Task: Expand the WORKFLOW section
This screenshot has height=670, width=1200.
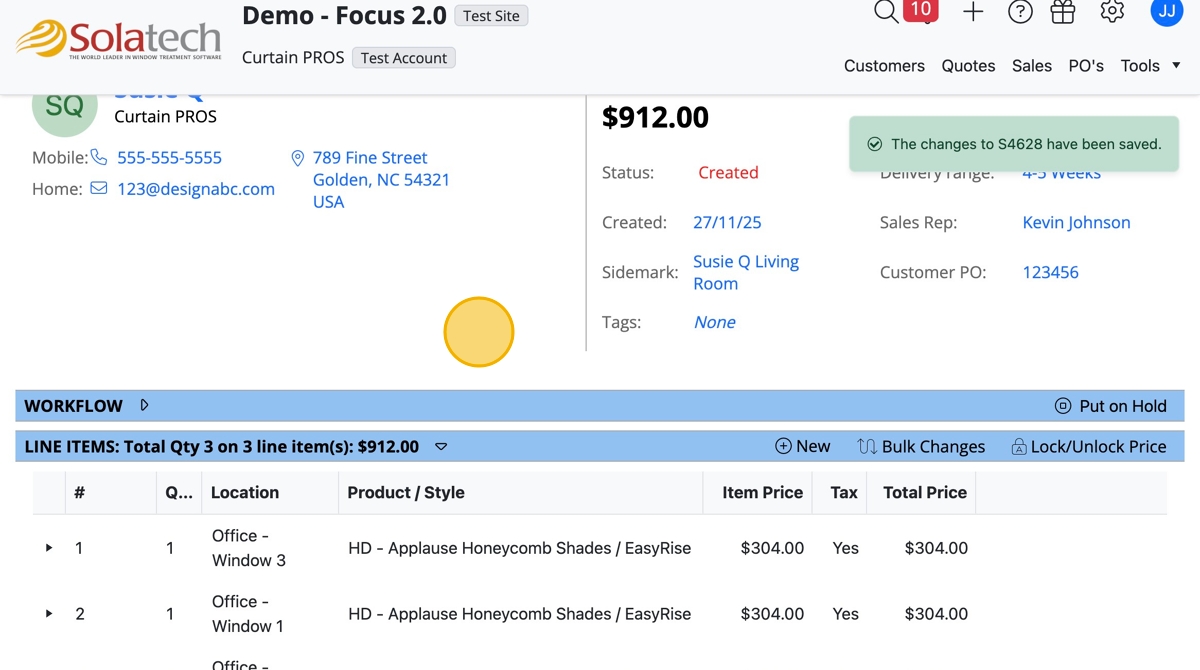Action: pos(145,405)
